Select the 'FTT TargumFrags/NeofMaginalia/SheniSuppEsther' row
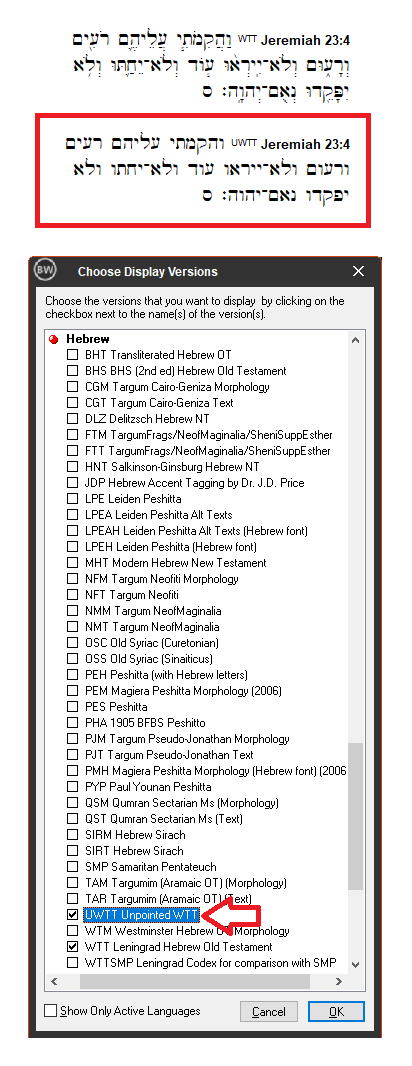Viewport: 412px width, 1066px height. [x=208, y=451]
